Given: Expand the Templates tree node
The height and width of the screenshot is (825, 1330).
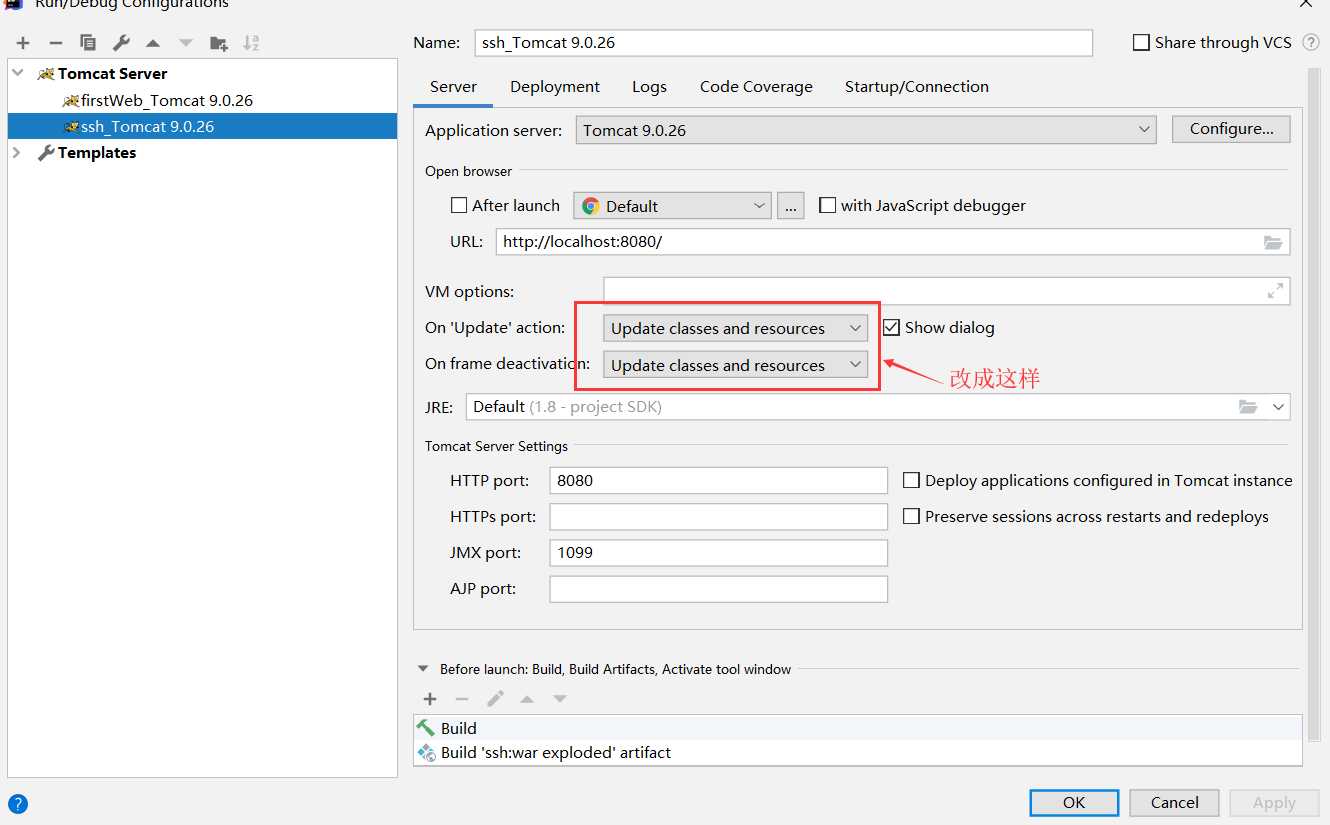Looking at the screenshot, I should tap(17, 152).
